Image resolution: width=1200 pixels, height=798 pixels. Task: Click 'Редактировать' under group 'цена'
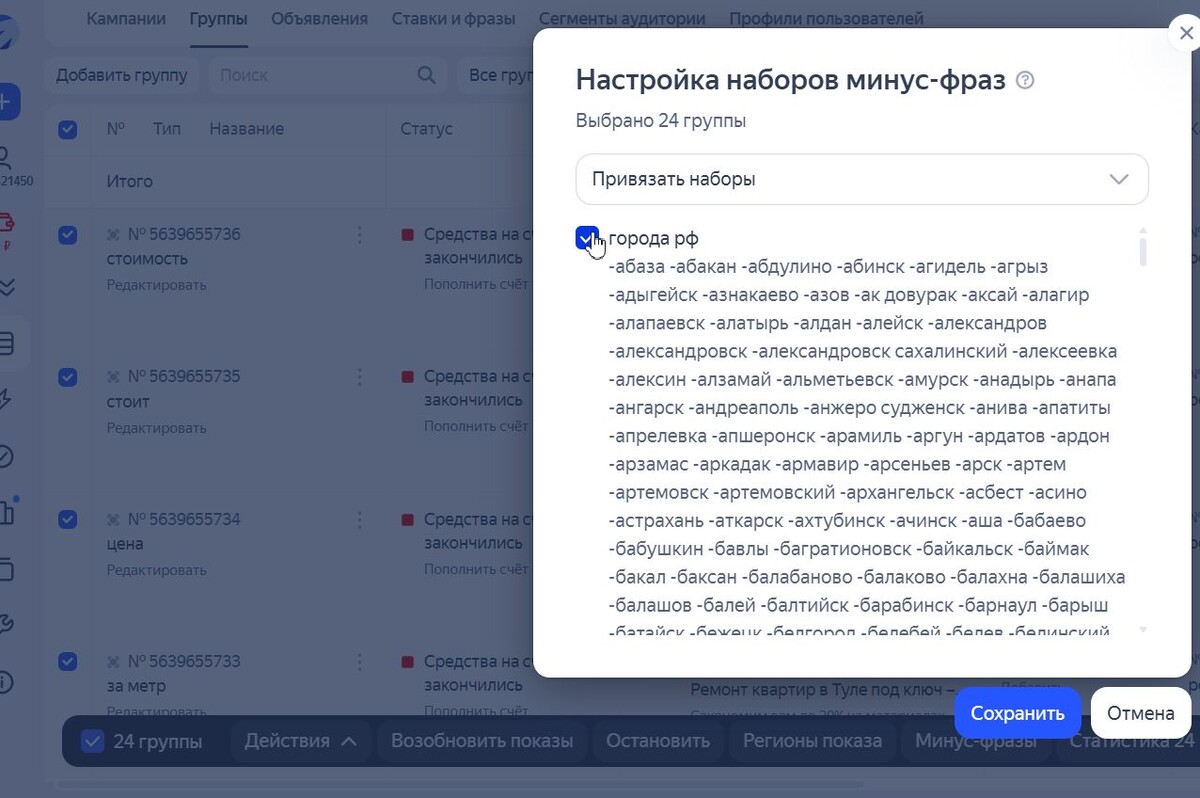point(157,570)
